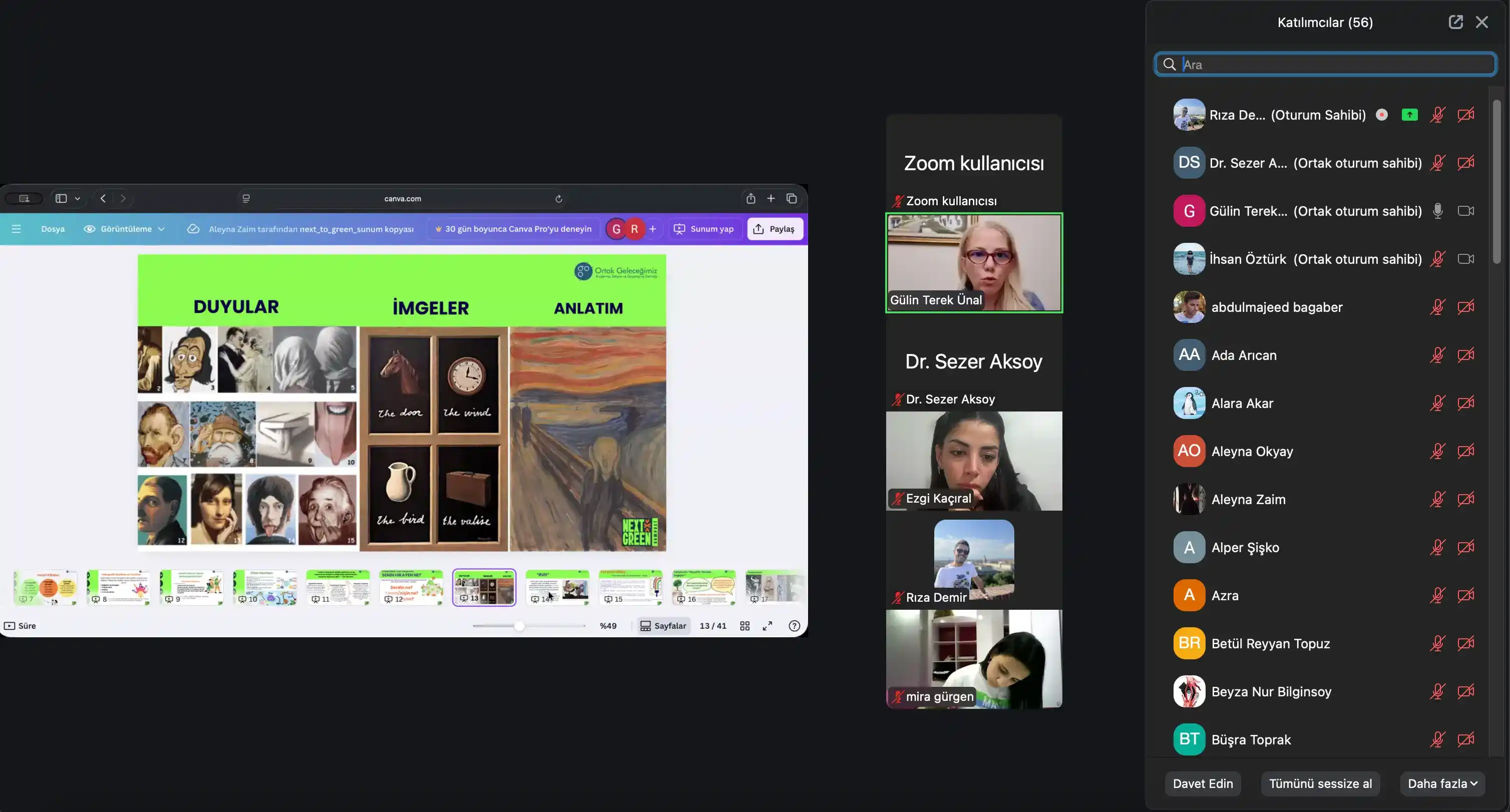The width and height of the screenshot is (1510, 812).
Task: Click the Davet Edin button
Action: 1203,783
